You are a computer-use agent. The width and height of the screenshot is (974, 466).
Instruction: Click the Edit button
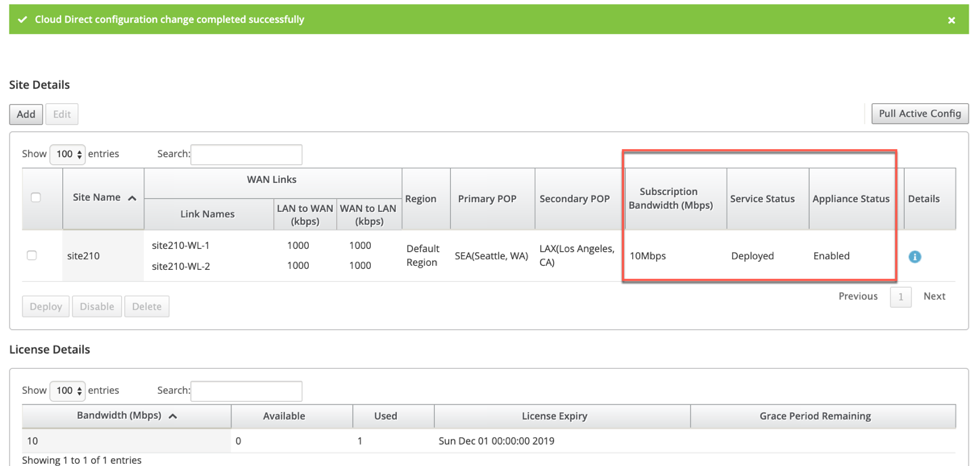coord(62,114)
